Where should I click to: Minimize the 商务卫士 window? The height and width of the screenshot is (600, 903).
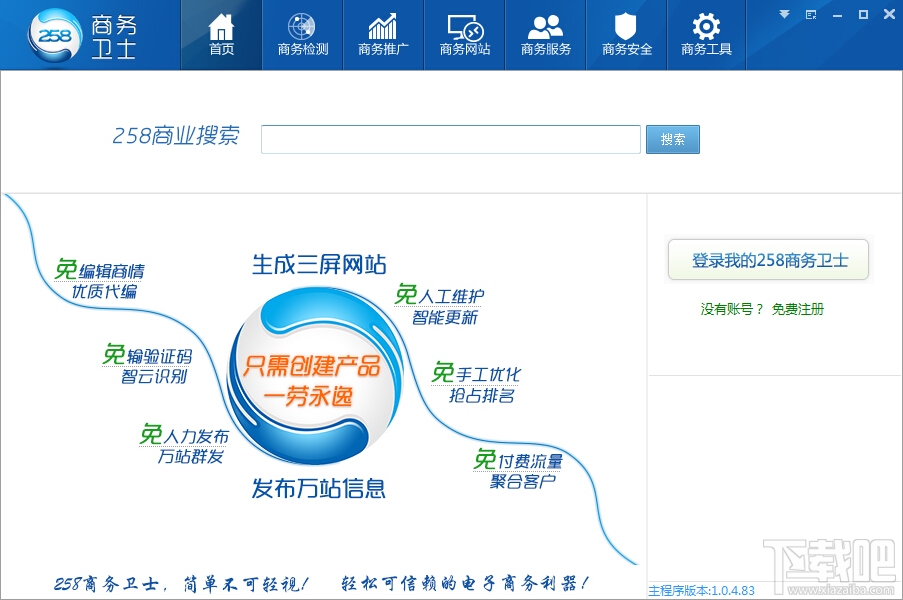click(x=837, y=16)
